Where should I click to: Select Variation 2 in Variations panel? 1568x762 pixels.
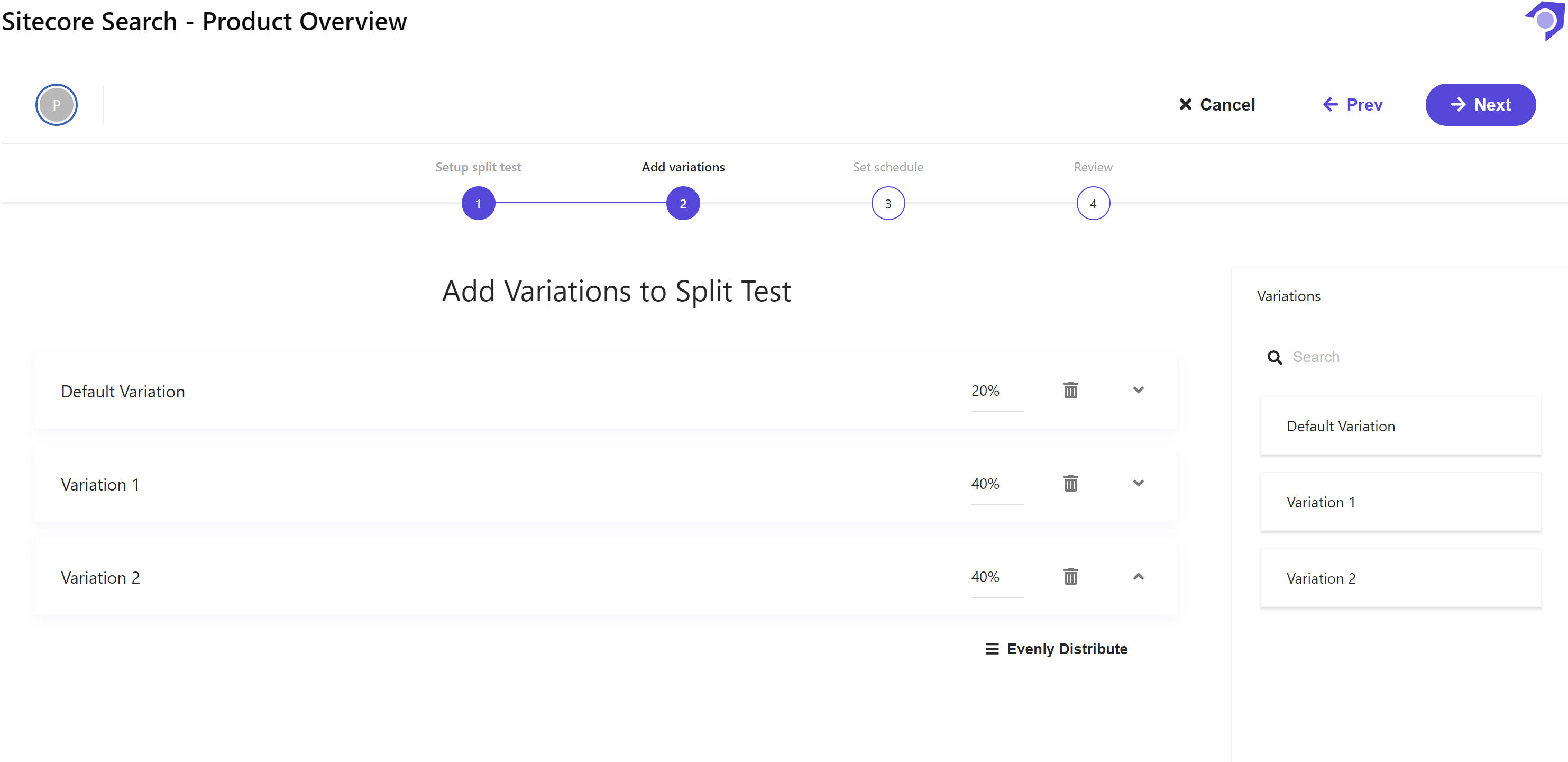(1400, 578)
